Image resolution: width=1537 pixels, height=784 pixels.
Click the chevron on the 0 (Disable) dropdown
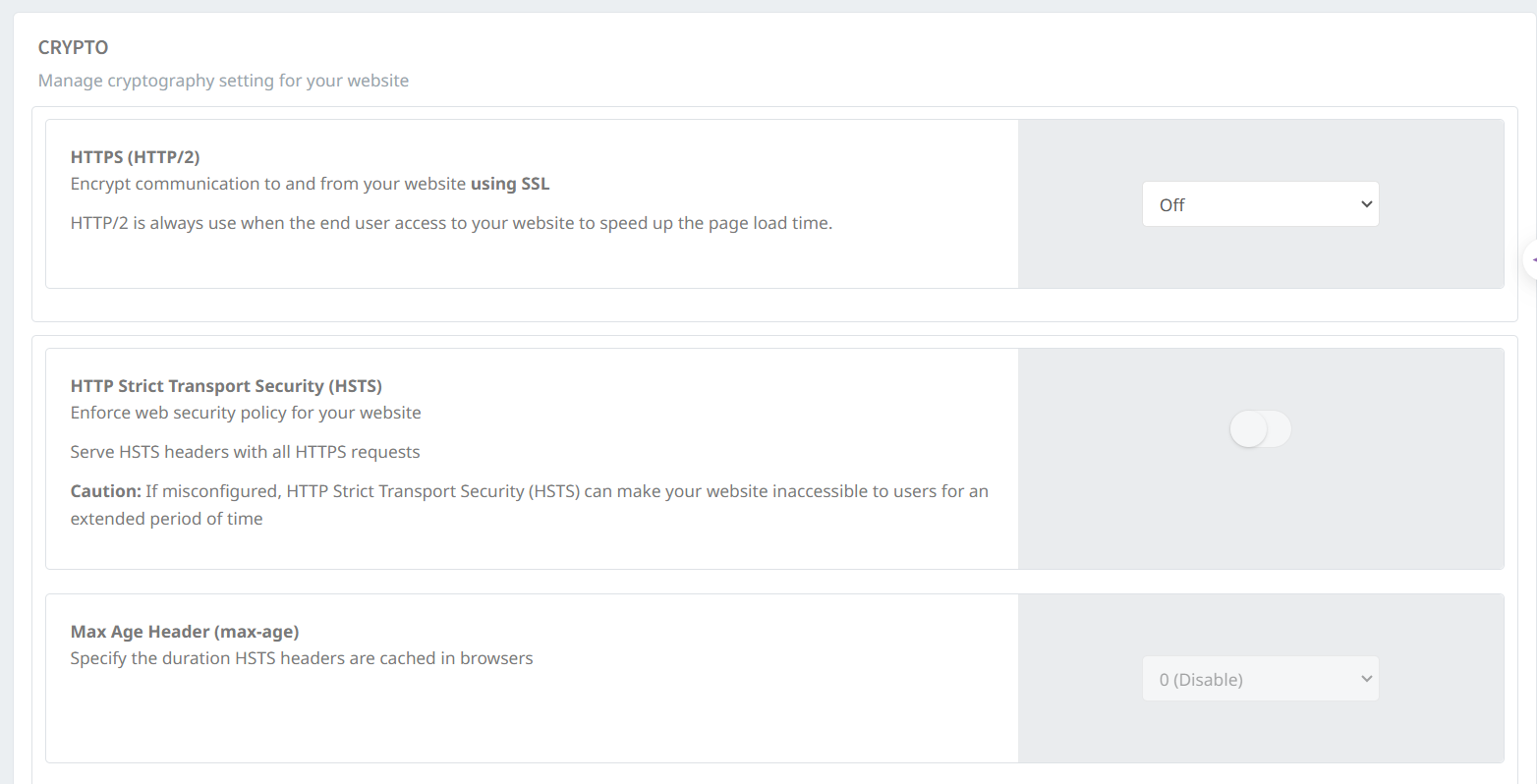click(x=1366, y=679)
